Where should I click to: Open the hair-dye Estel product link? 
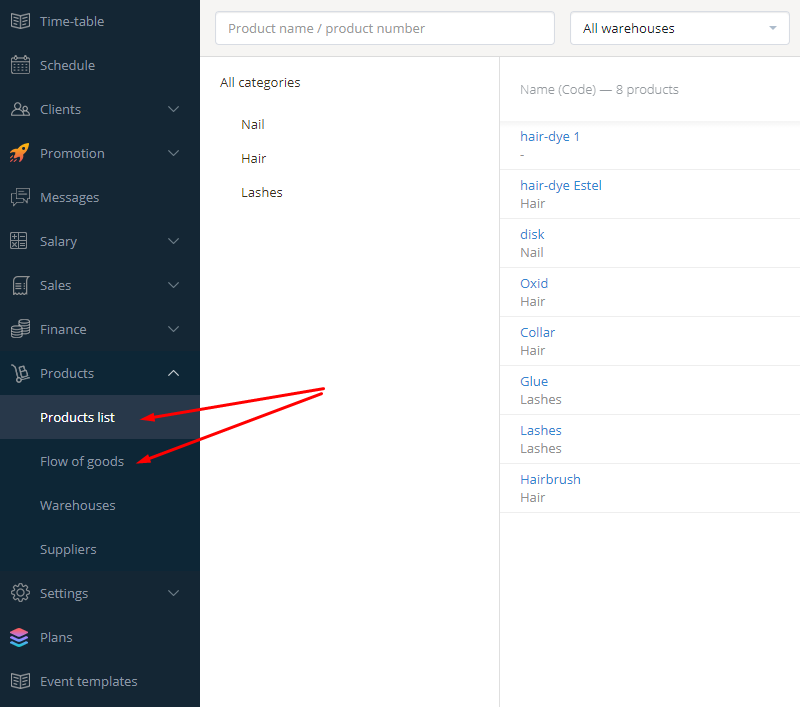(561, 185)
